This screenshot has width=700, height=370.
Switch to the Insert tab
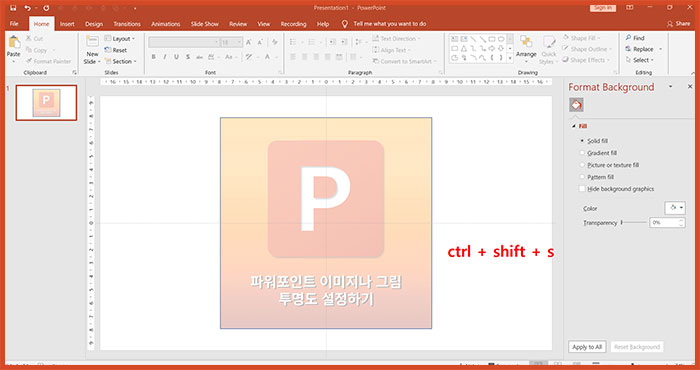tap(67, 24)
